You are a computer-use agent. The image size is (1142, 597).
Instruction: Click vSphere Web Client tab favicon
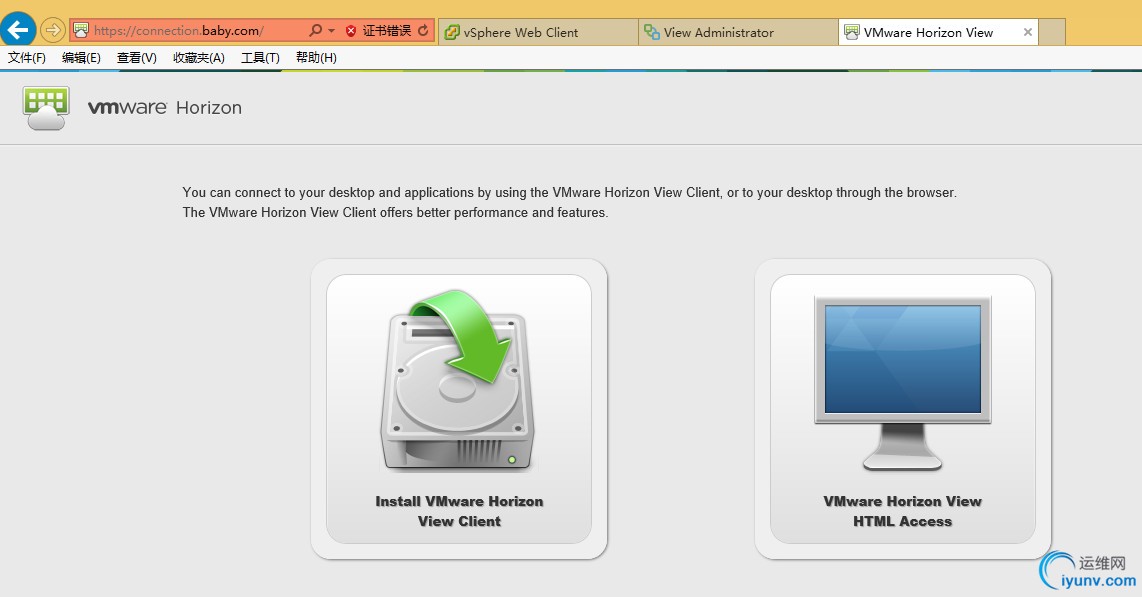452,32
